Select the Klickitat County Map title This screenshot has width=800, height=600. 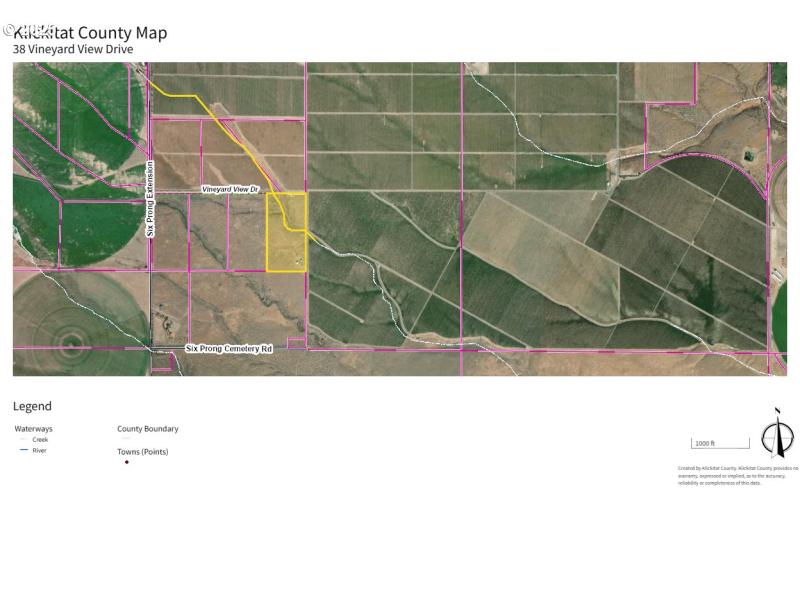[x=88, y=32]
